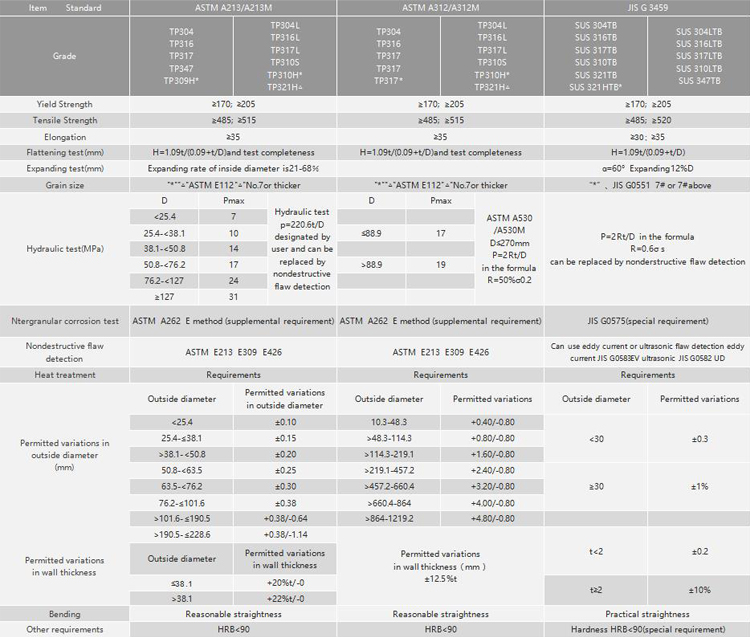Click the Pmax value 10
The image size is (750, 637).
pyautogui.click(x=233, y=233)
